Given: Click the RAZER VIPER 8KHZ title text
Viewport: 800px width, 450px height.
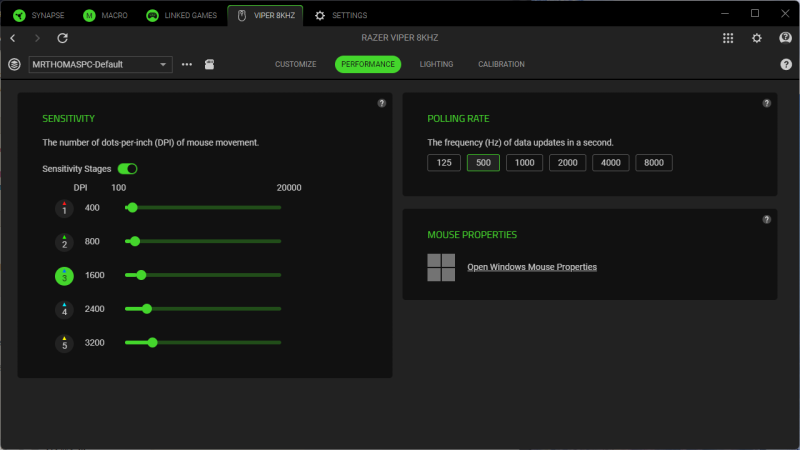Looking at the screenshot, I should coord(399,38).
